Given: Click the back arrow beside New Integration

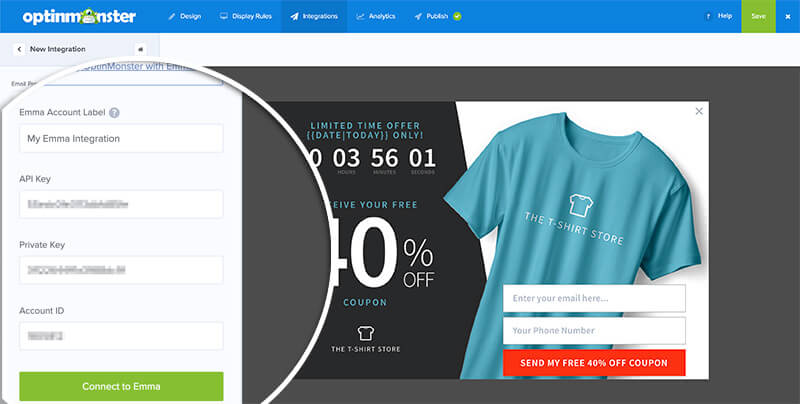Looking at the screenshot, I should point(19,49).
